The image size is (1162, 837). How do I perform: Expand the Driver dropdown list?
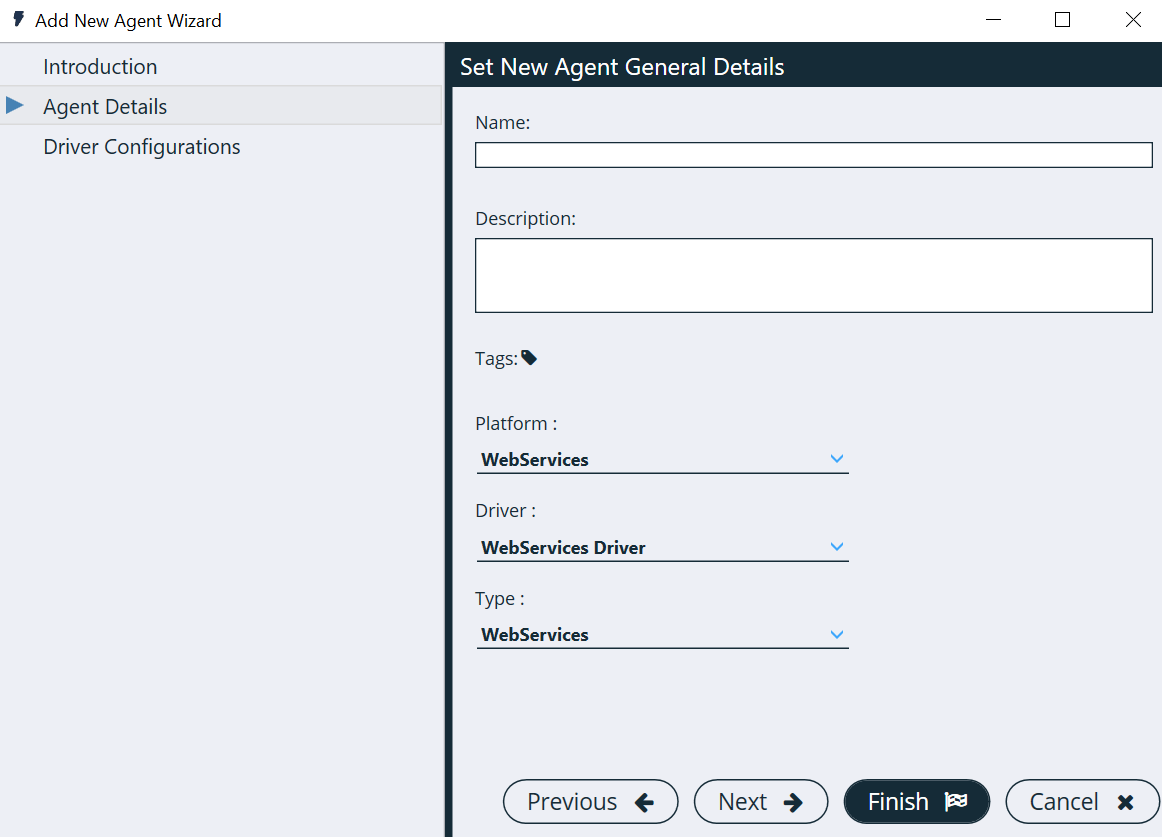click(663, 547)
